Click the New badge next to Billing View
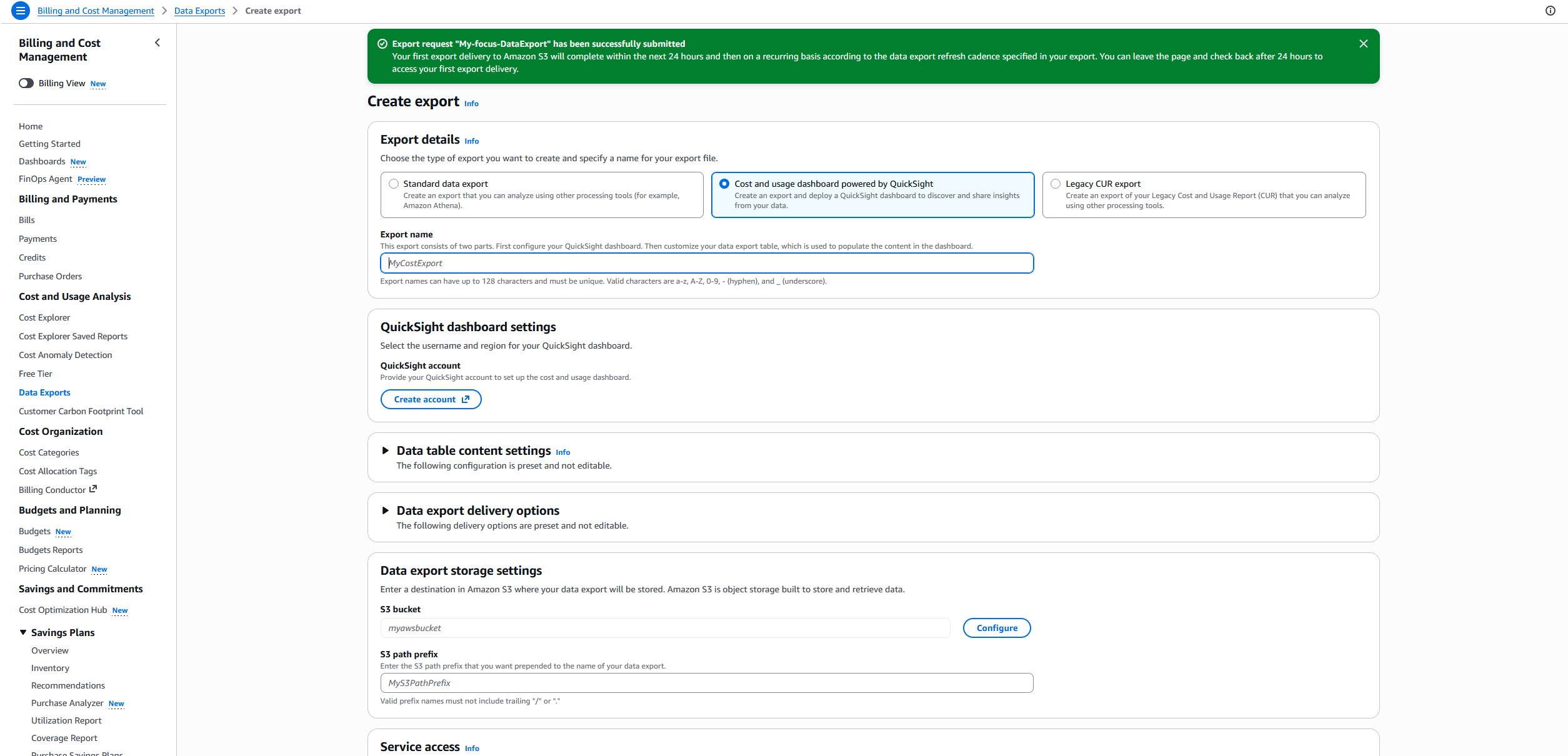Viewport: 1568px width, 756px height. point(98,84)
